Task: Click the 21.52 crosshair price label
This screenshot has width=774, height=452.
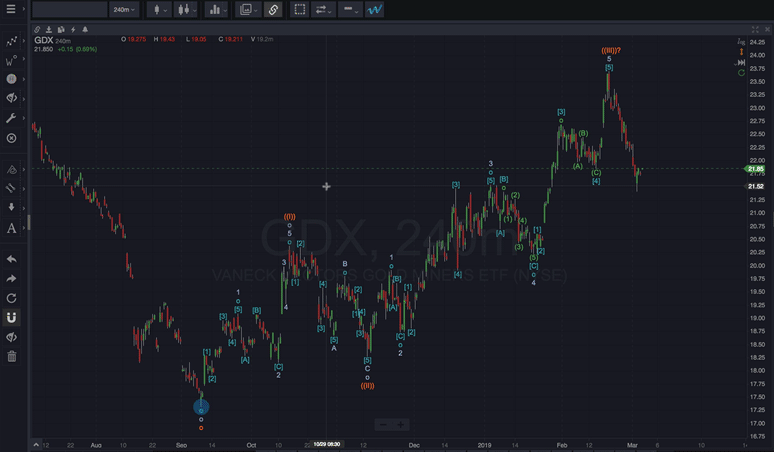Action: [756, 187]
